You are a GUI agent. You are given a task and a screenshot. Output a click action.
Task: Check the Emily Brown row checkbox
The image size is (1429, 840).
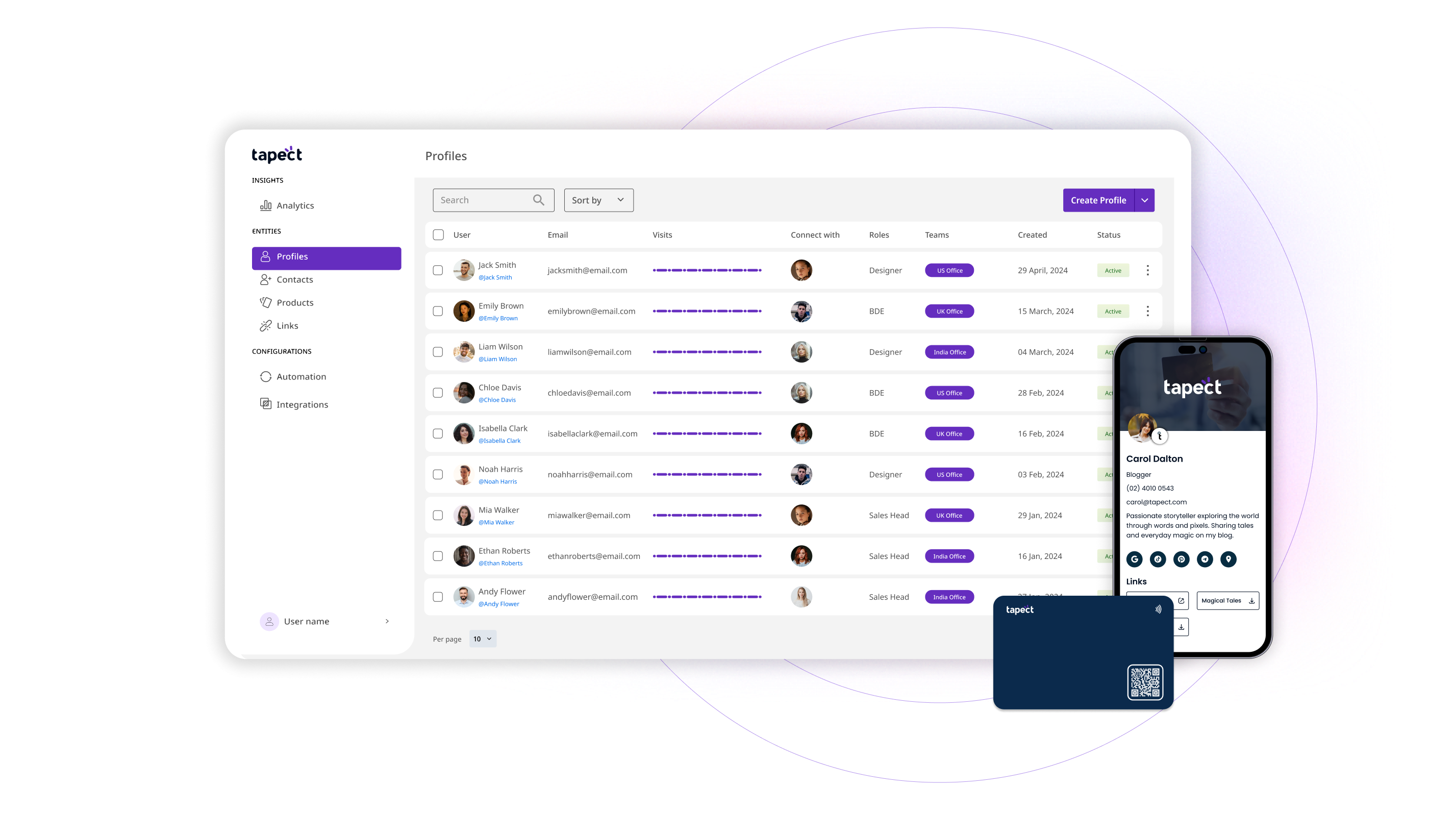438,311
